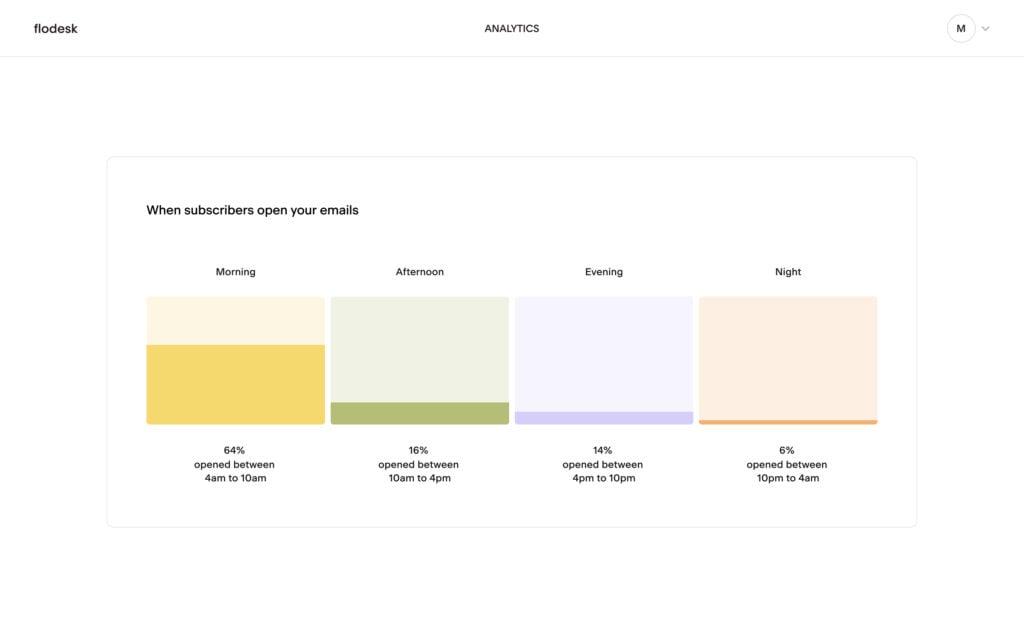Click the filled portion of the Morning bar

pos(235,383)
